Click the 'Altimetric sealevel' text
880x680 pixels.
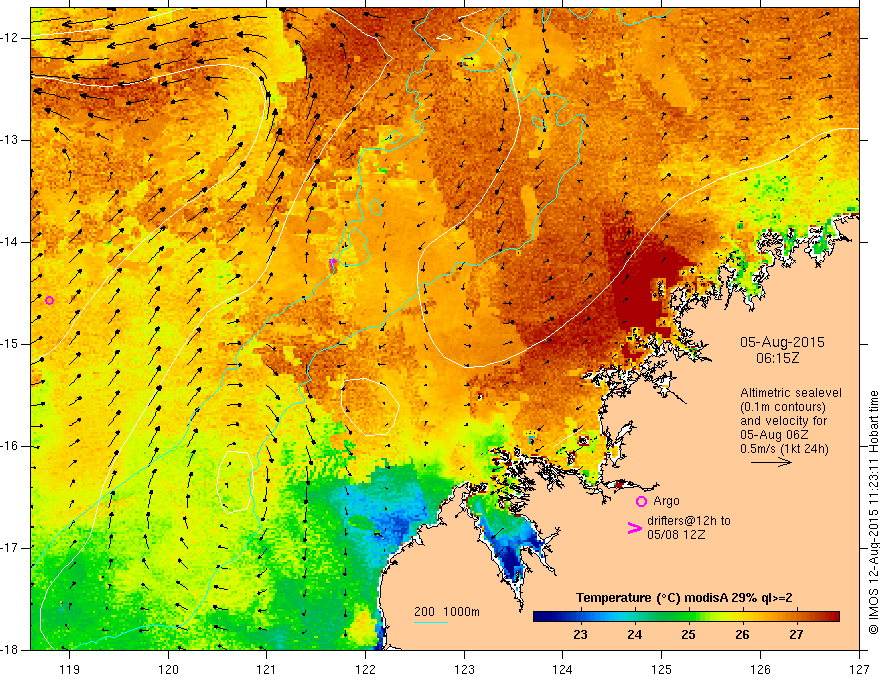[791, 393]
